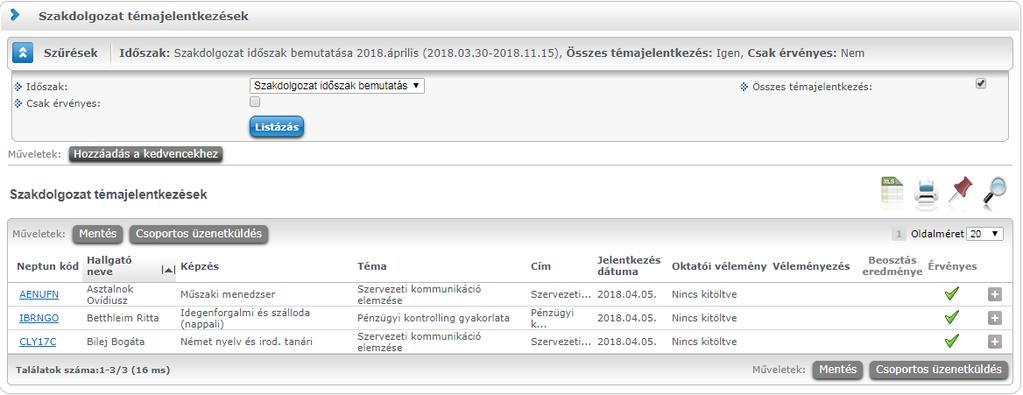
Task: Select page number 1 in pager
Action: coord(899,234)
